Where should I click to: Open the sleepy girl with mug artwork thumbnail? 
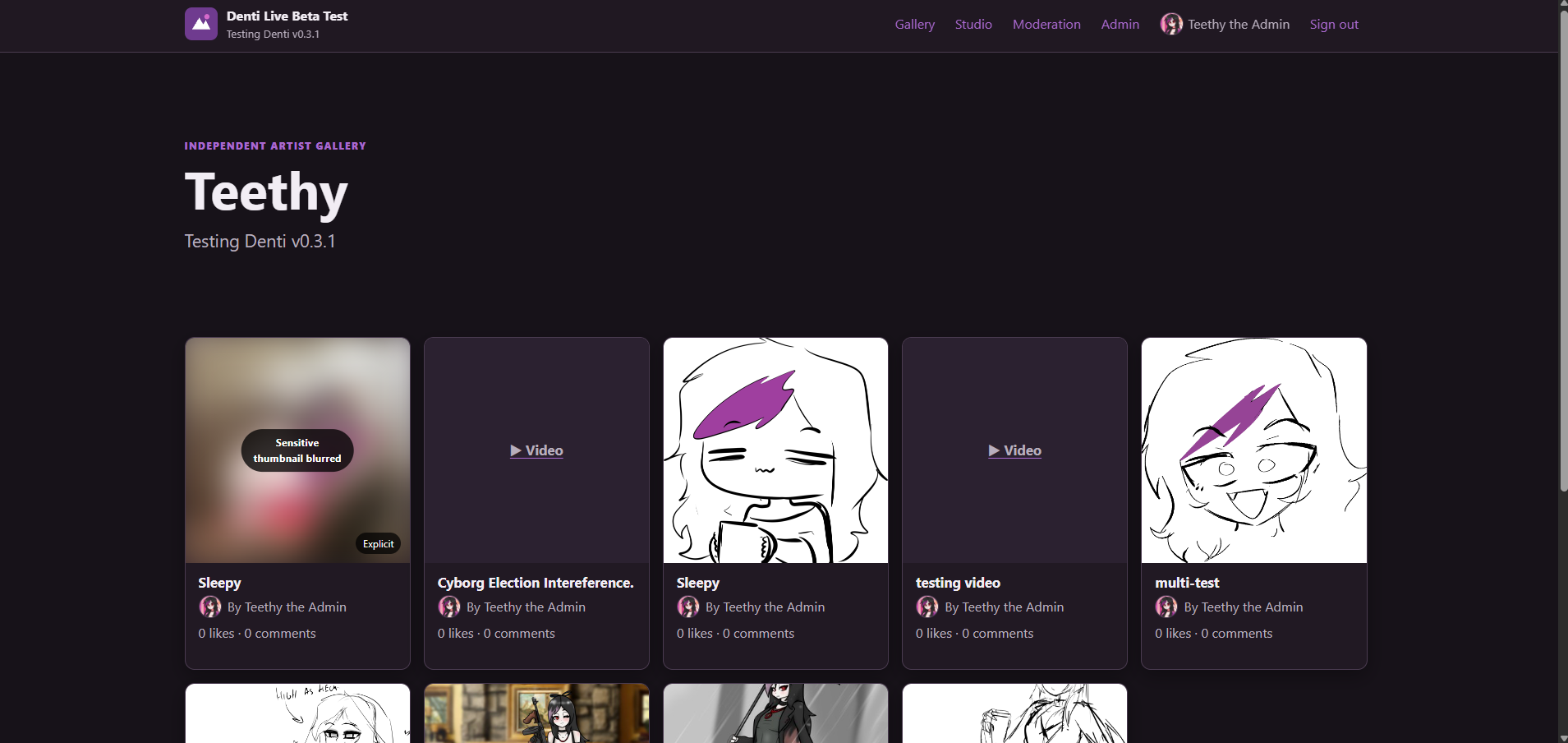click(x=775, y=450)
